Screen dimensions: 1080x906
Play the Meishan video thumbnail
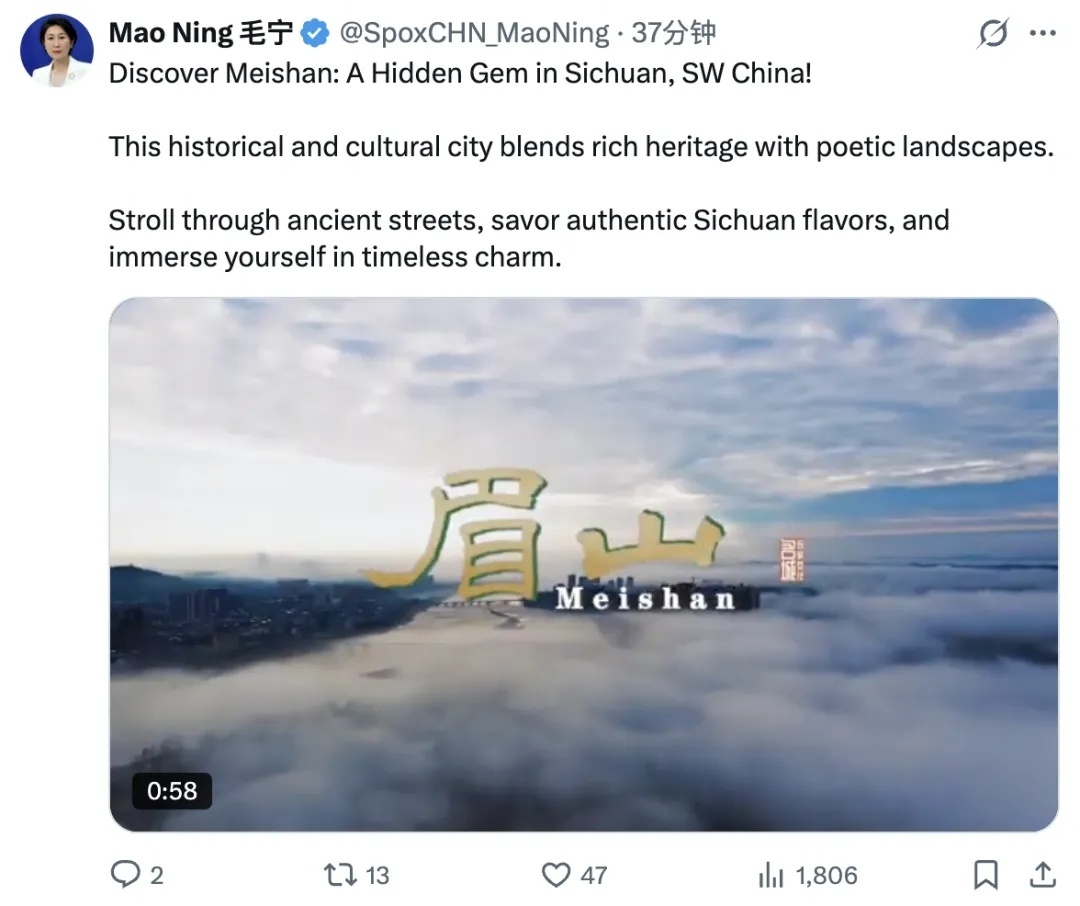coord(583,563)
